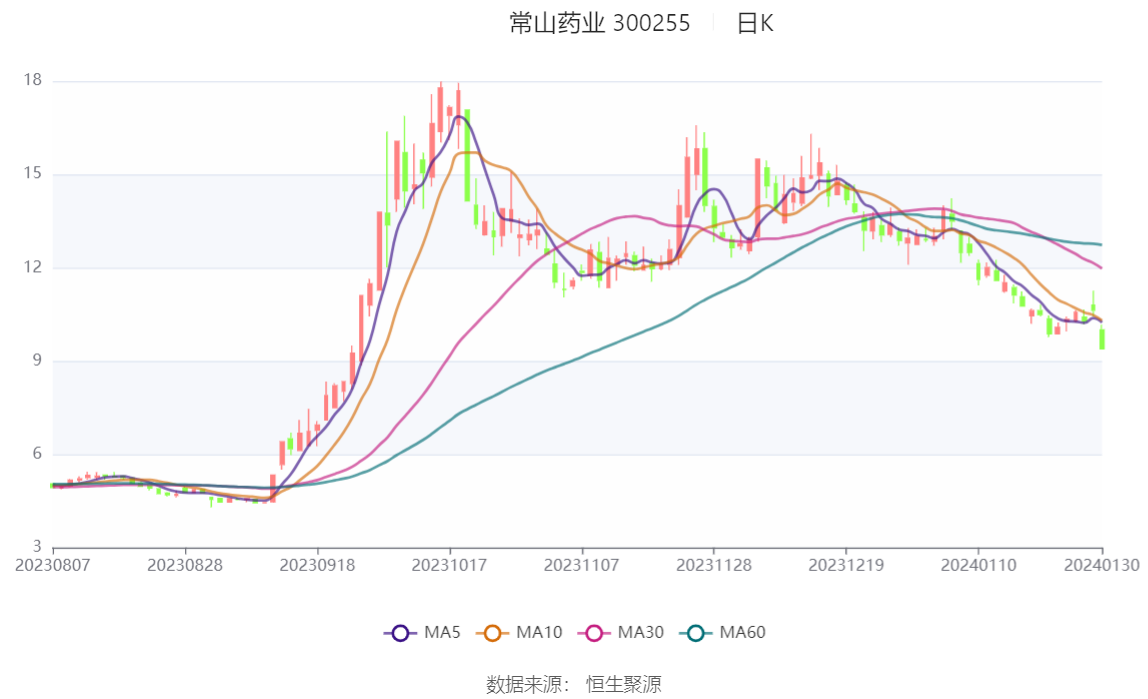Click the 20230807 date axis label
The width and height of the screenshot is (1148, 699).
pyautogui.click(x=53, y=565)
